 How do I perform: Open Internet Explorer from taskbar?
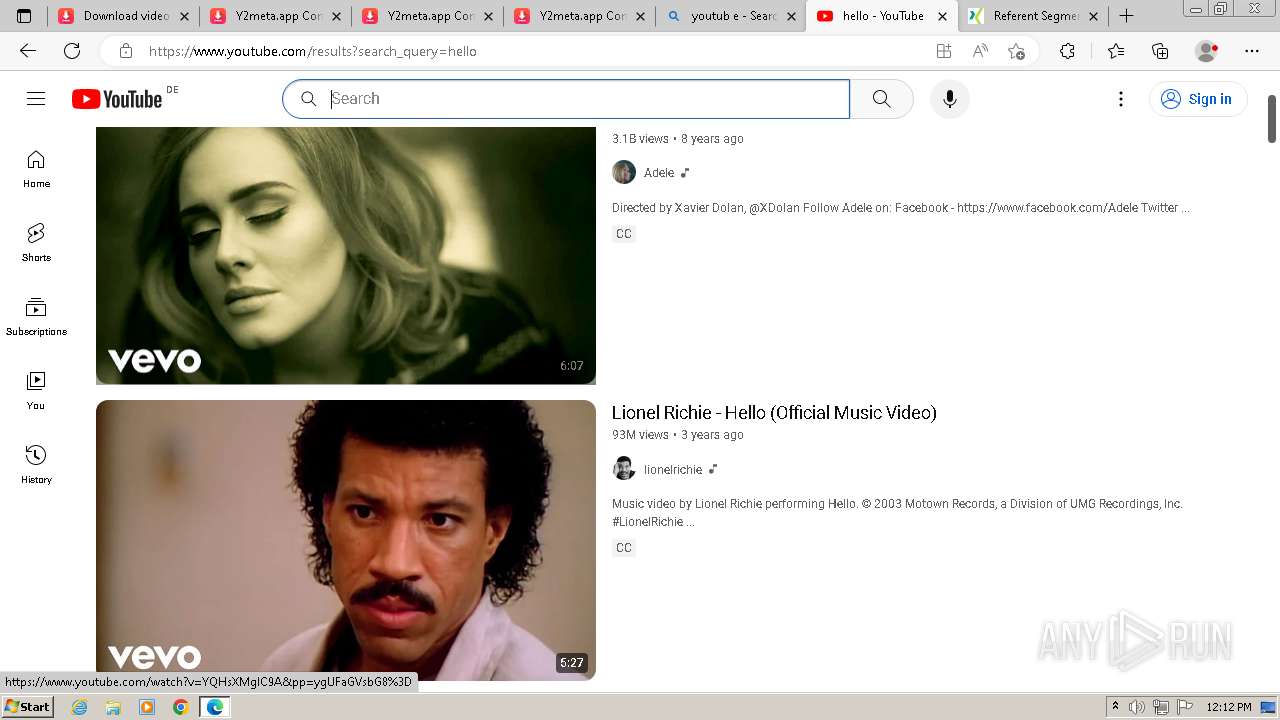pyautogui.click(x=80, y=707)
